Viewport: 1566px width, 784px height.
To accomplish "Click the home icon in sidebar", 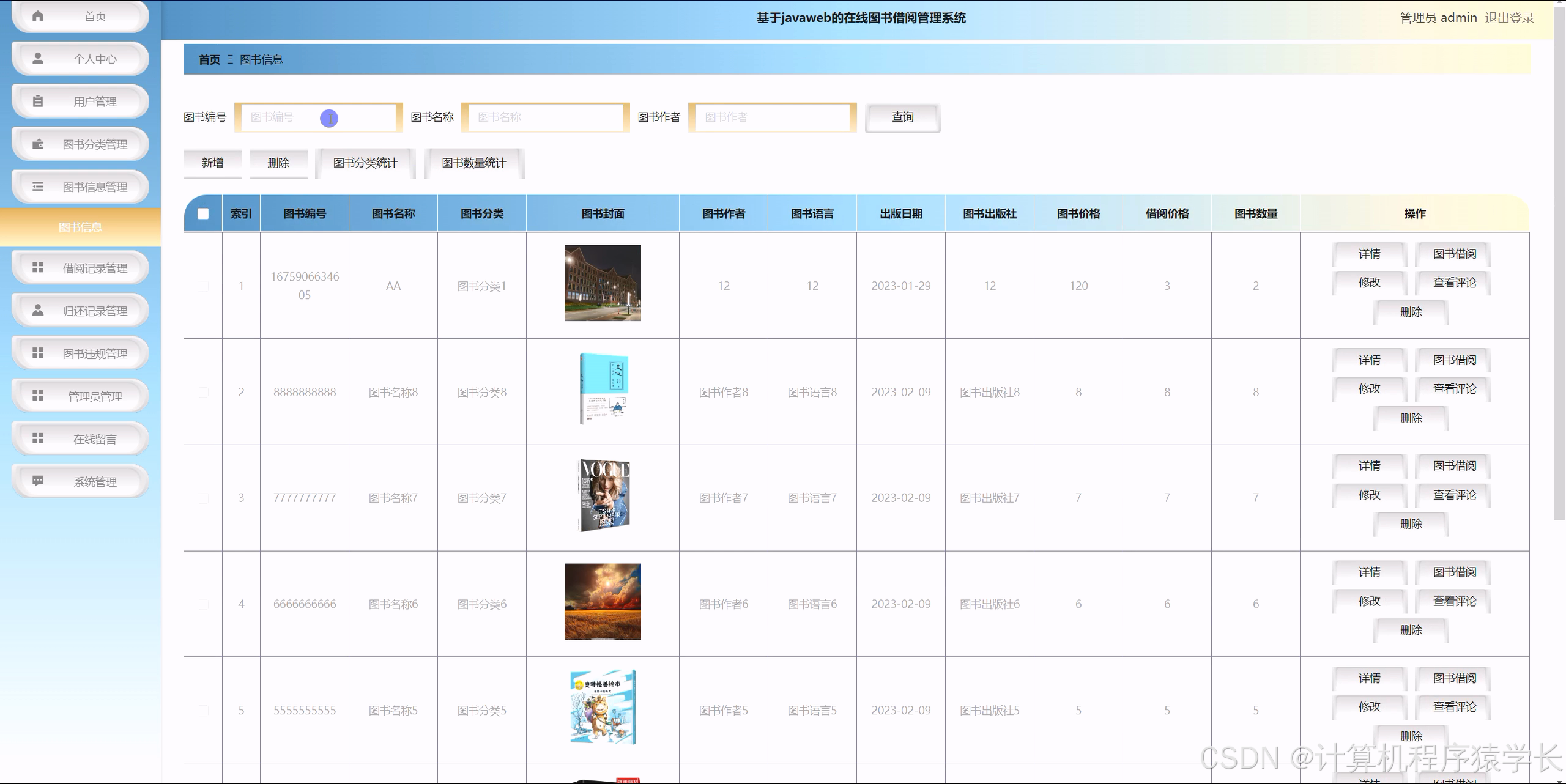I will pos(38,16).
